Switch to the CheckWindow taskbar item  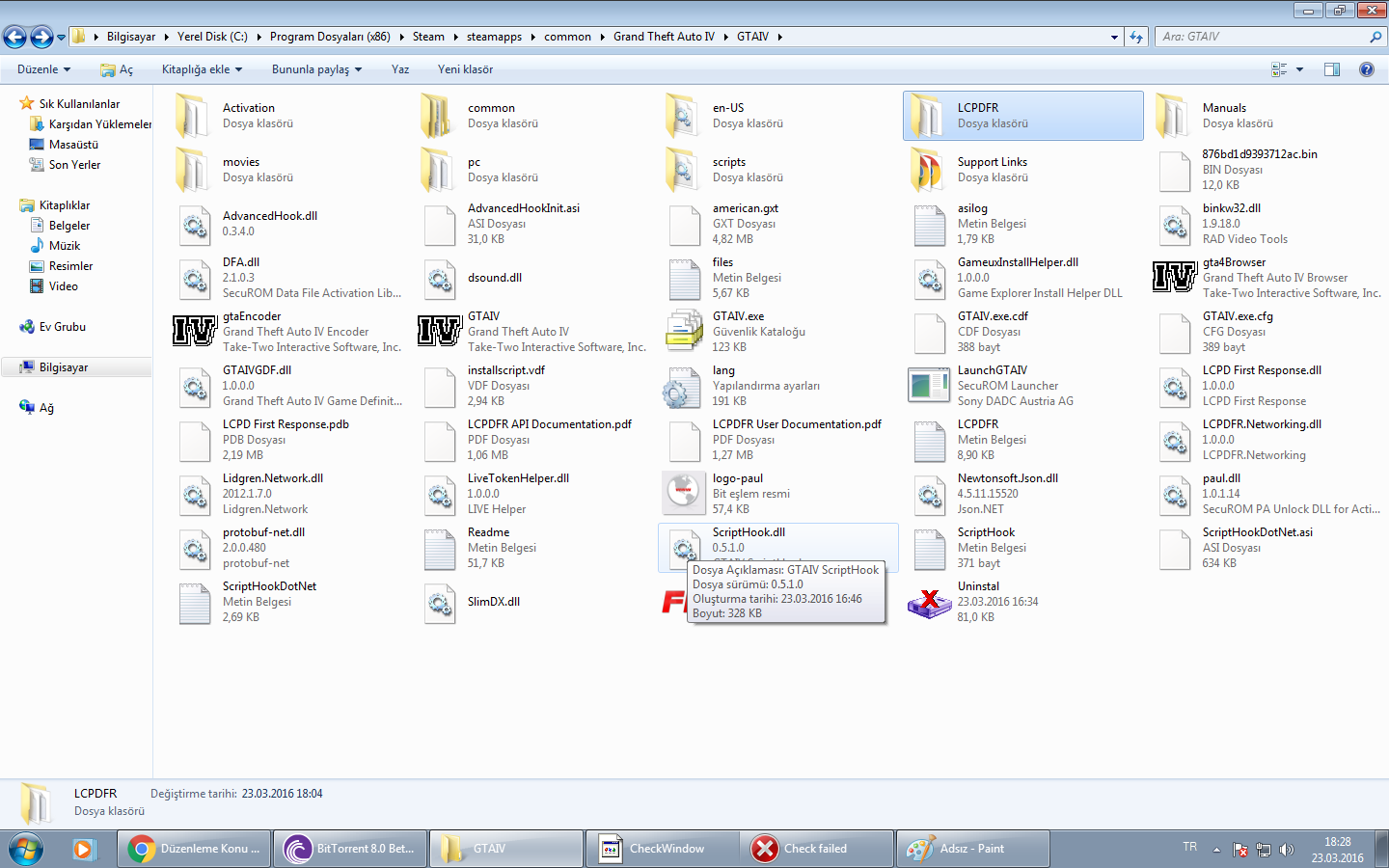662,849
